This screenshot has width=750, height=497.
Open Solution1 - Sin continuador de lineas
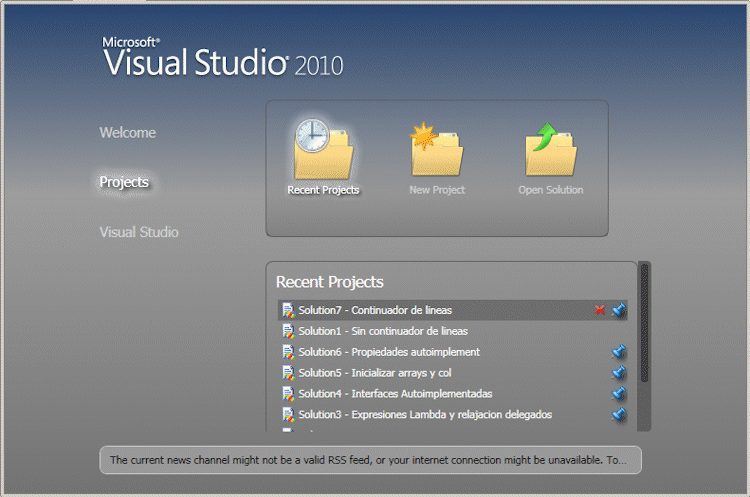click(383, 331)
